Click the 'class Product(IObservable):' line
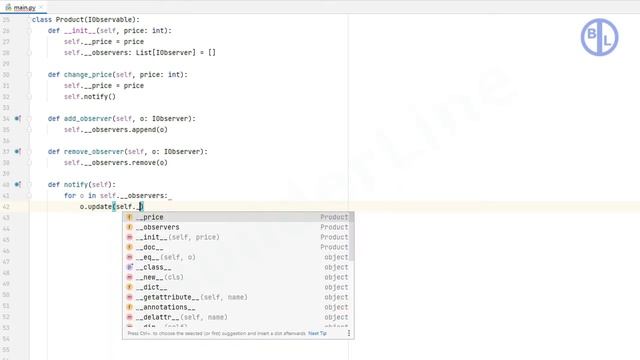 pos(86,20)
